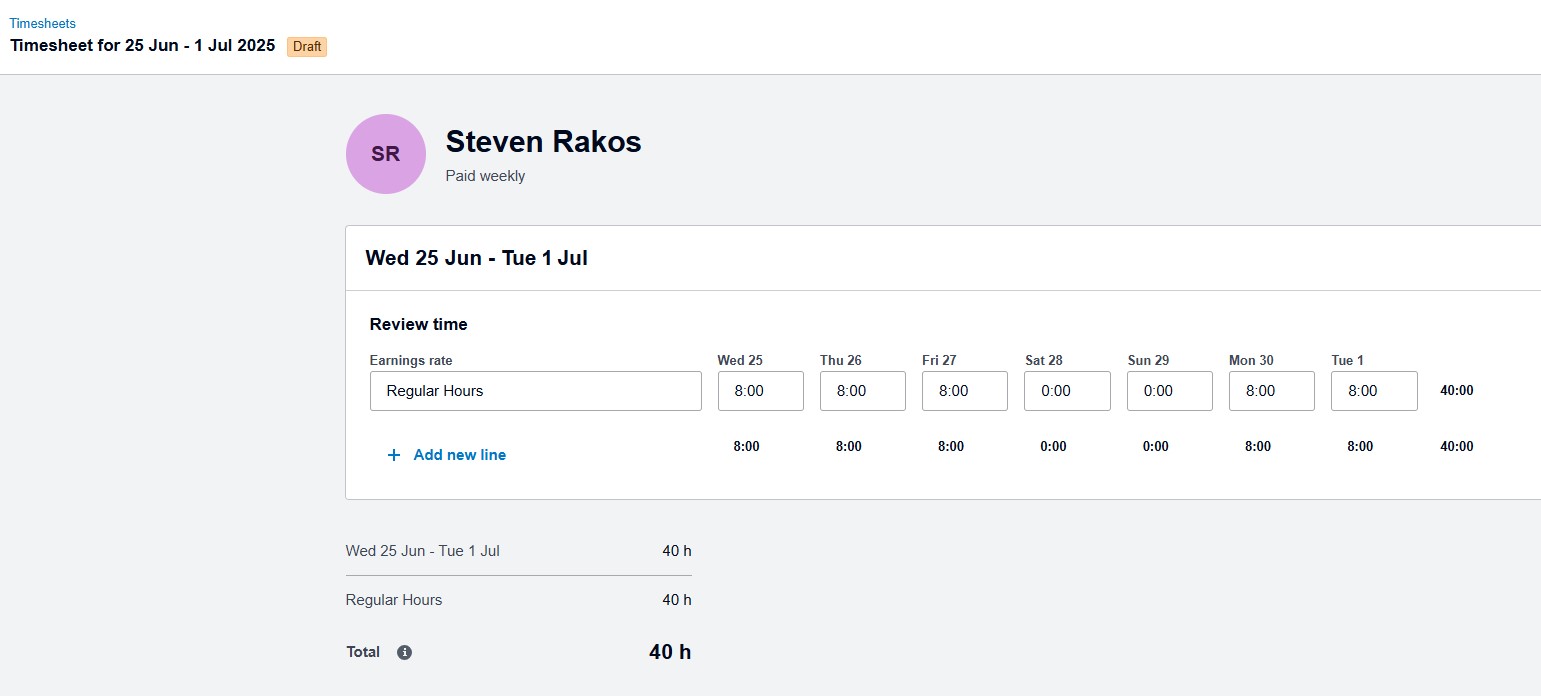Click the 40:00 row total
This screenshot has height=696, width=1541.
point(1456,391)
